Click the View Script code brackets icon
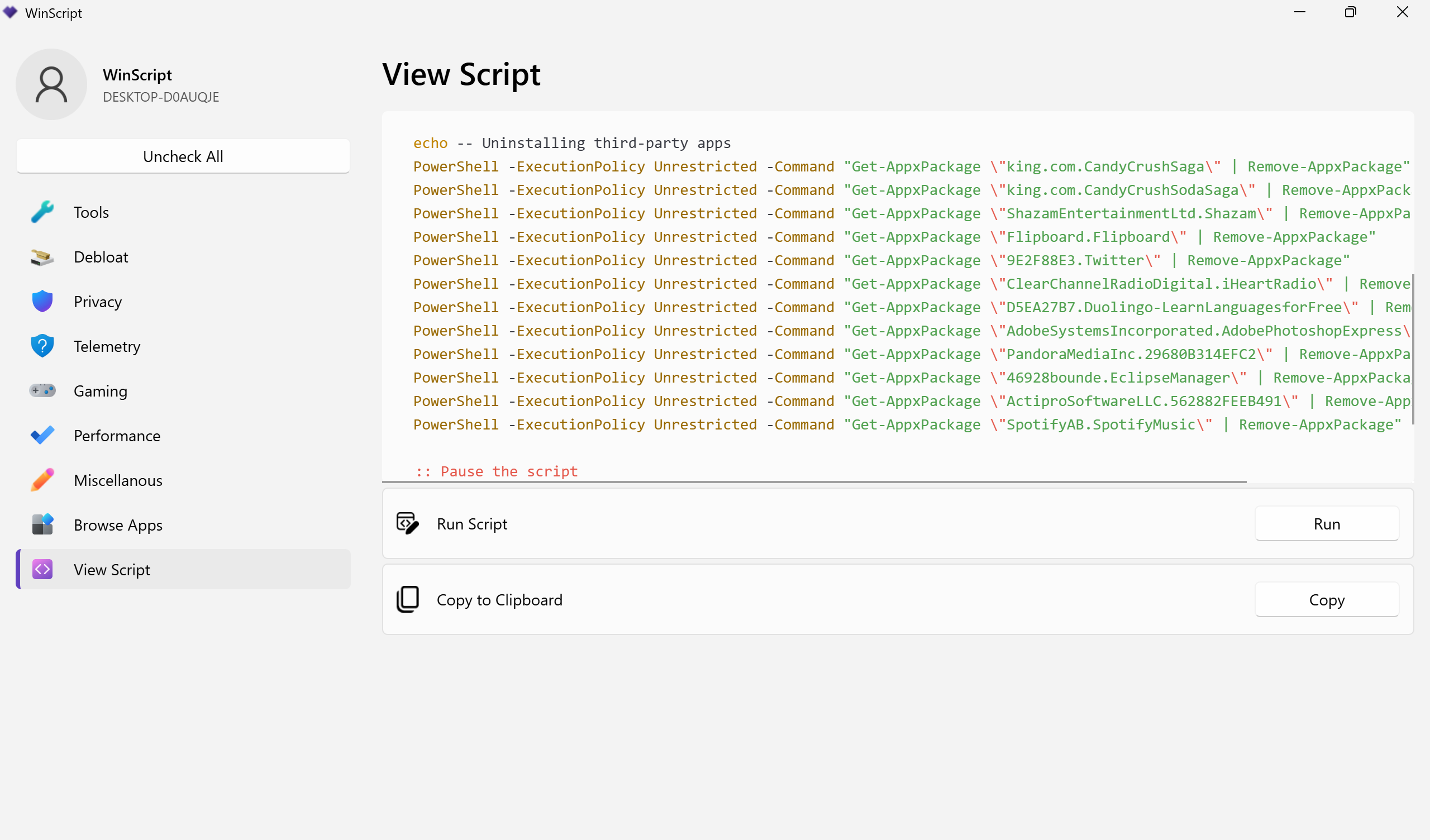 click(x=41, y=569)
